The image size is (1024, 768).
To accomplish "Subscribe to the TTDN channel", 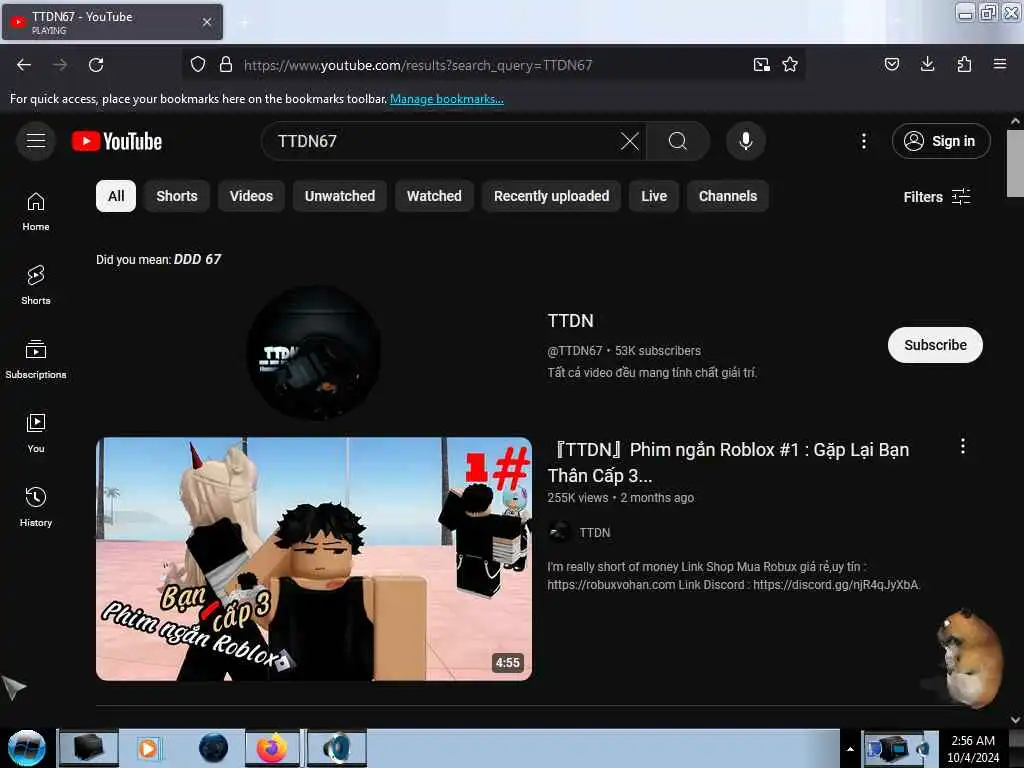I will point(935,345).
